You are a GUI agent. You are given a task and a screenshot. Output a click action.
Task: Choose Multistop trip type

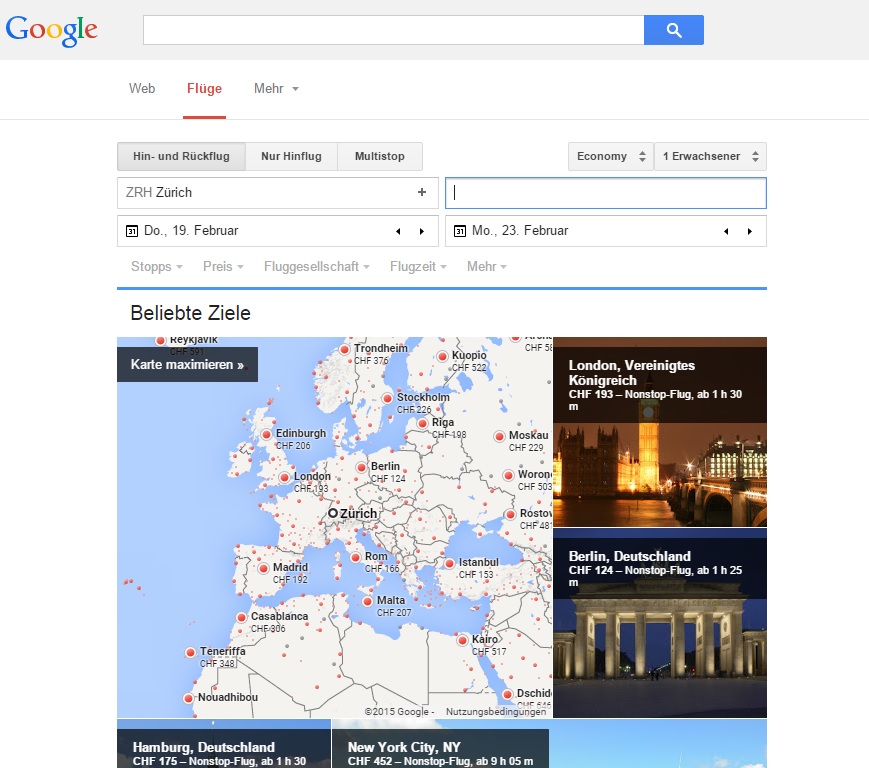(380, 156)
